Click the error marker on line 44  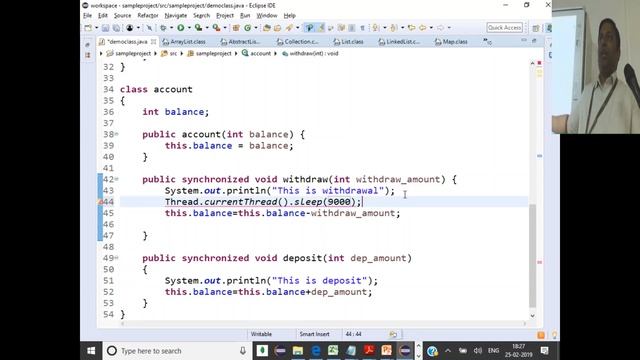point(100,202)
